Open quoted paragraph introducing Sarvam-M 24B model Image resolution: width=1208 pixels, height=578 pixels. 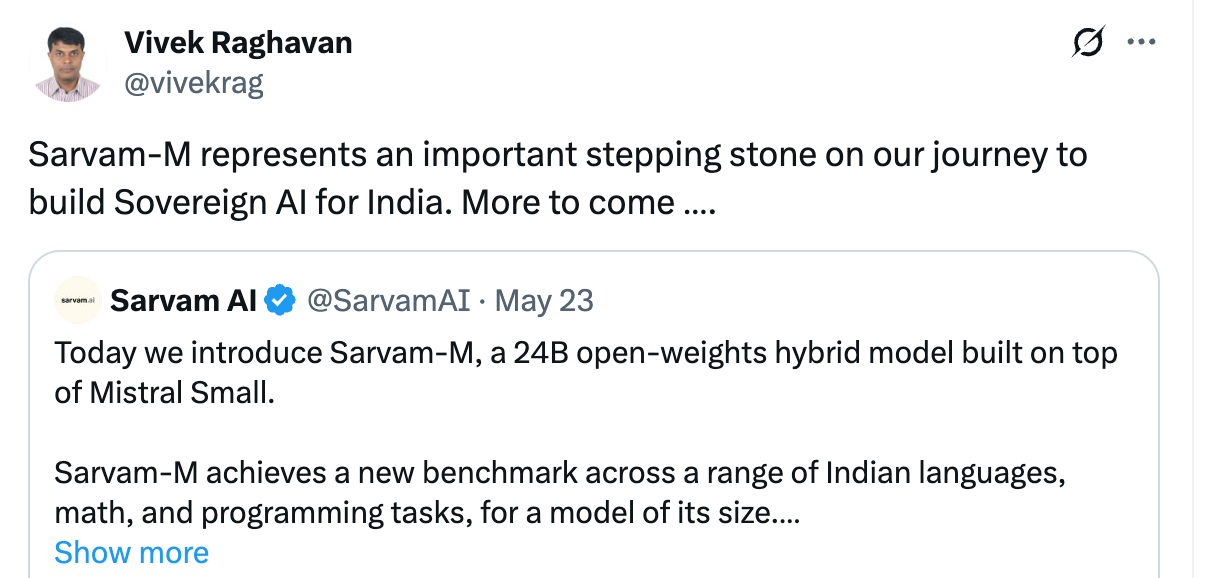586,372
